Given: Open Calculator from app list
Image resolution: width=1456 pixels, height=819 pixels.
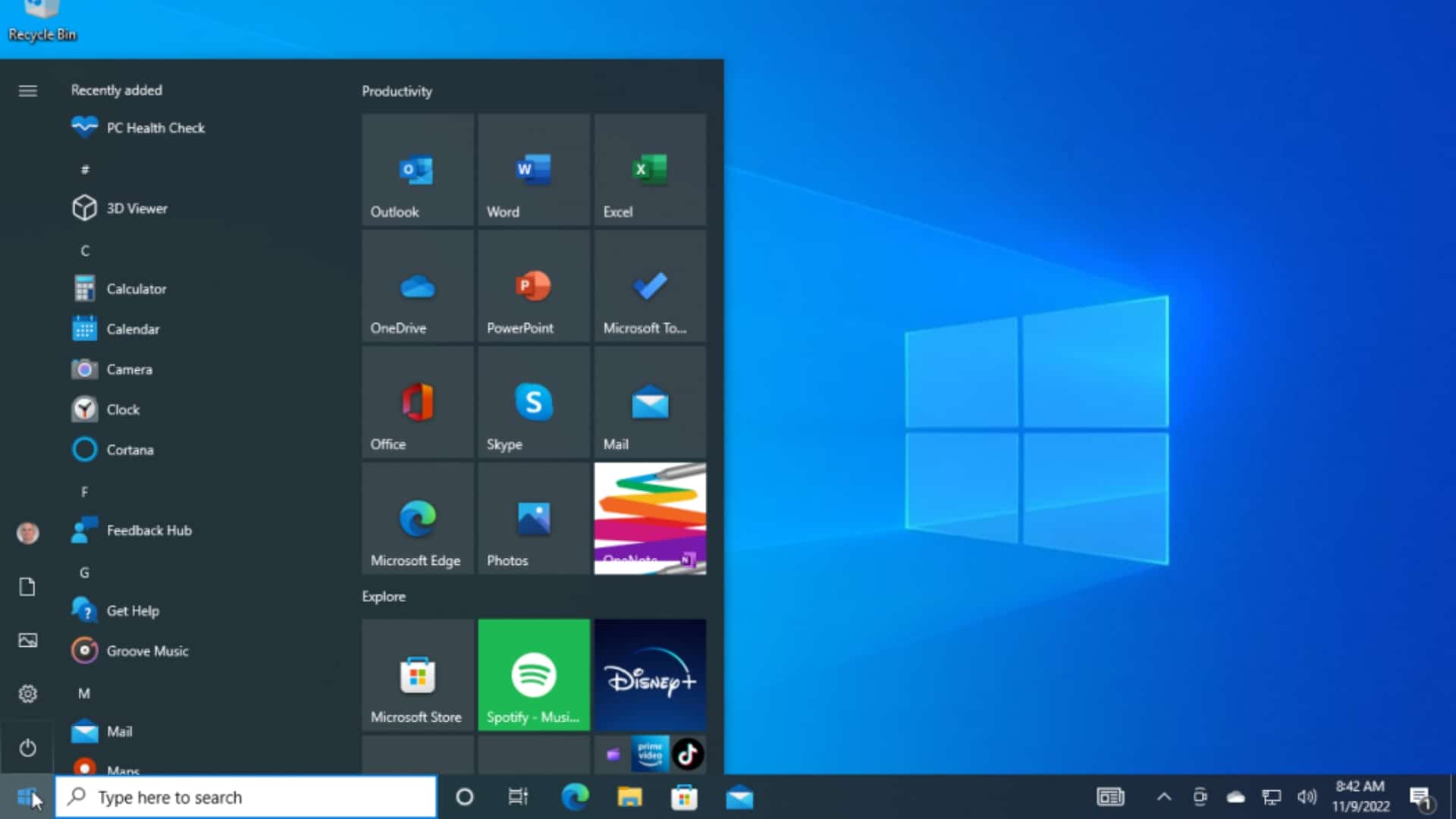Looking at the screenshot, I should pos(136,289).
